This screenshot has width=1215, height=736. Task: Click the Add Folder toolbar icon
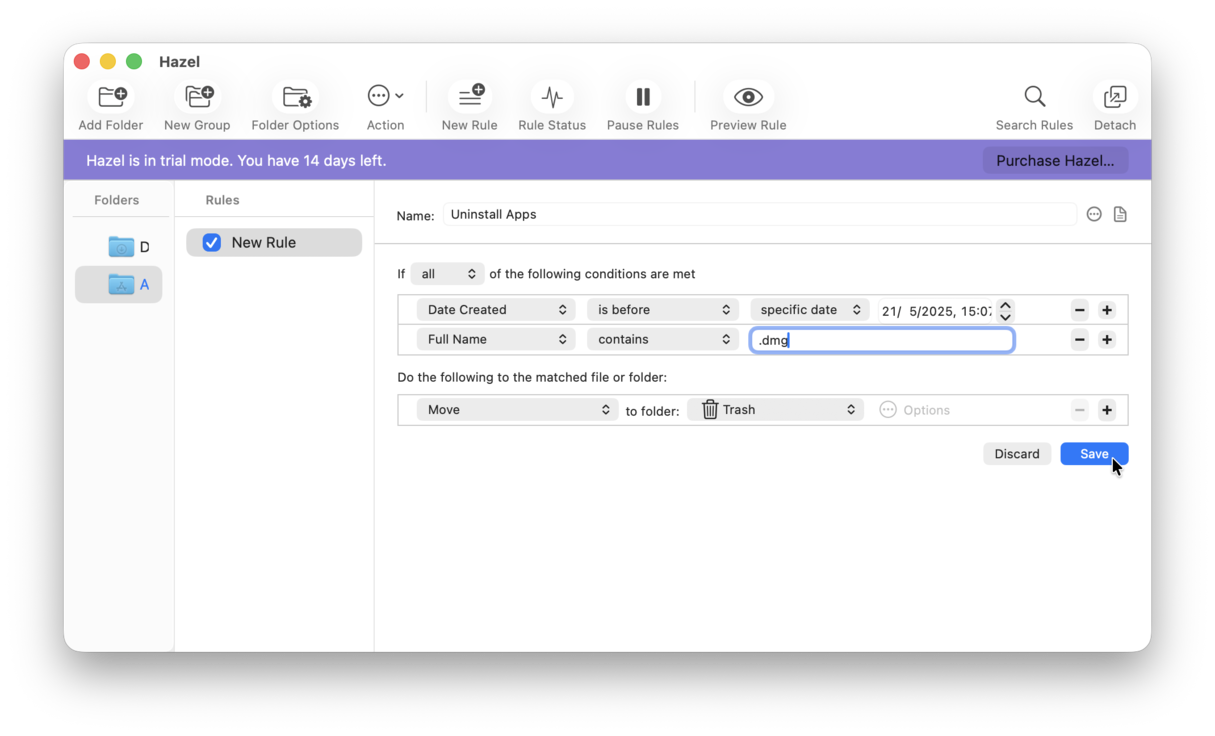pyautogui.click(x=111, y=97)
